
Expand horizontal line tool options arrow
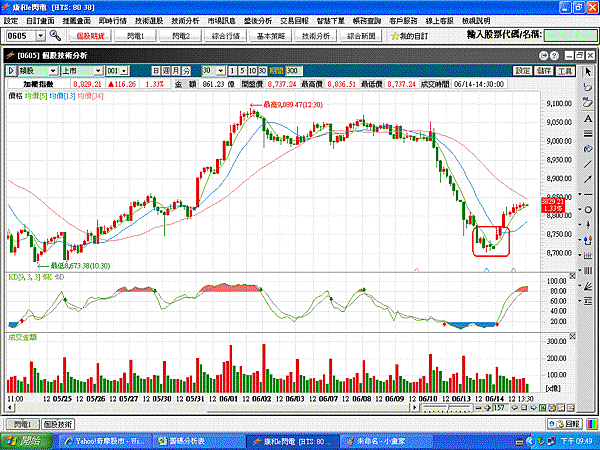pos(580,194)
